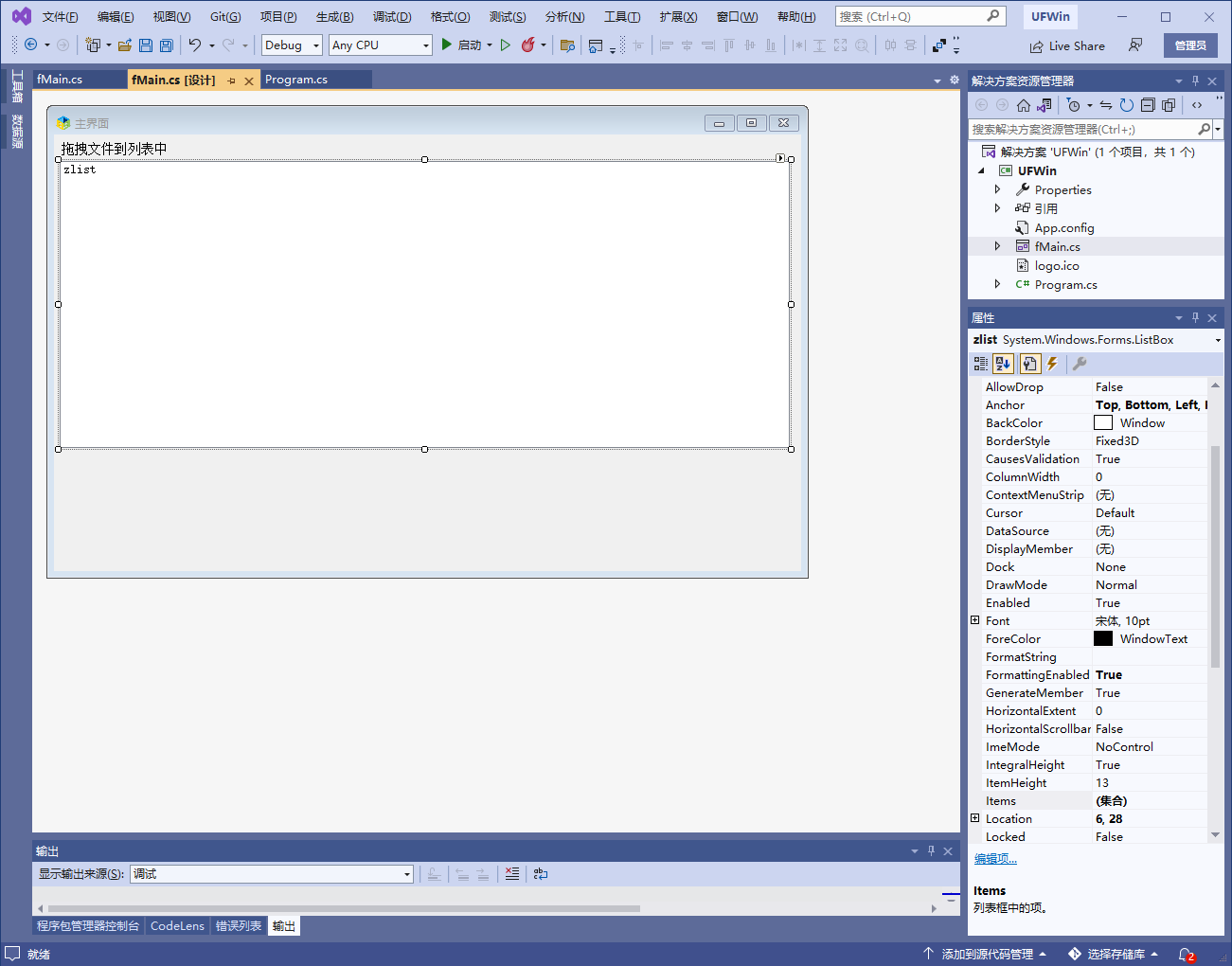This screenshot has width=1232, height=966.
Task: Expand the Location property group
Action: pos(975,818)
